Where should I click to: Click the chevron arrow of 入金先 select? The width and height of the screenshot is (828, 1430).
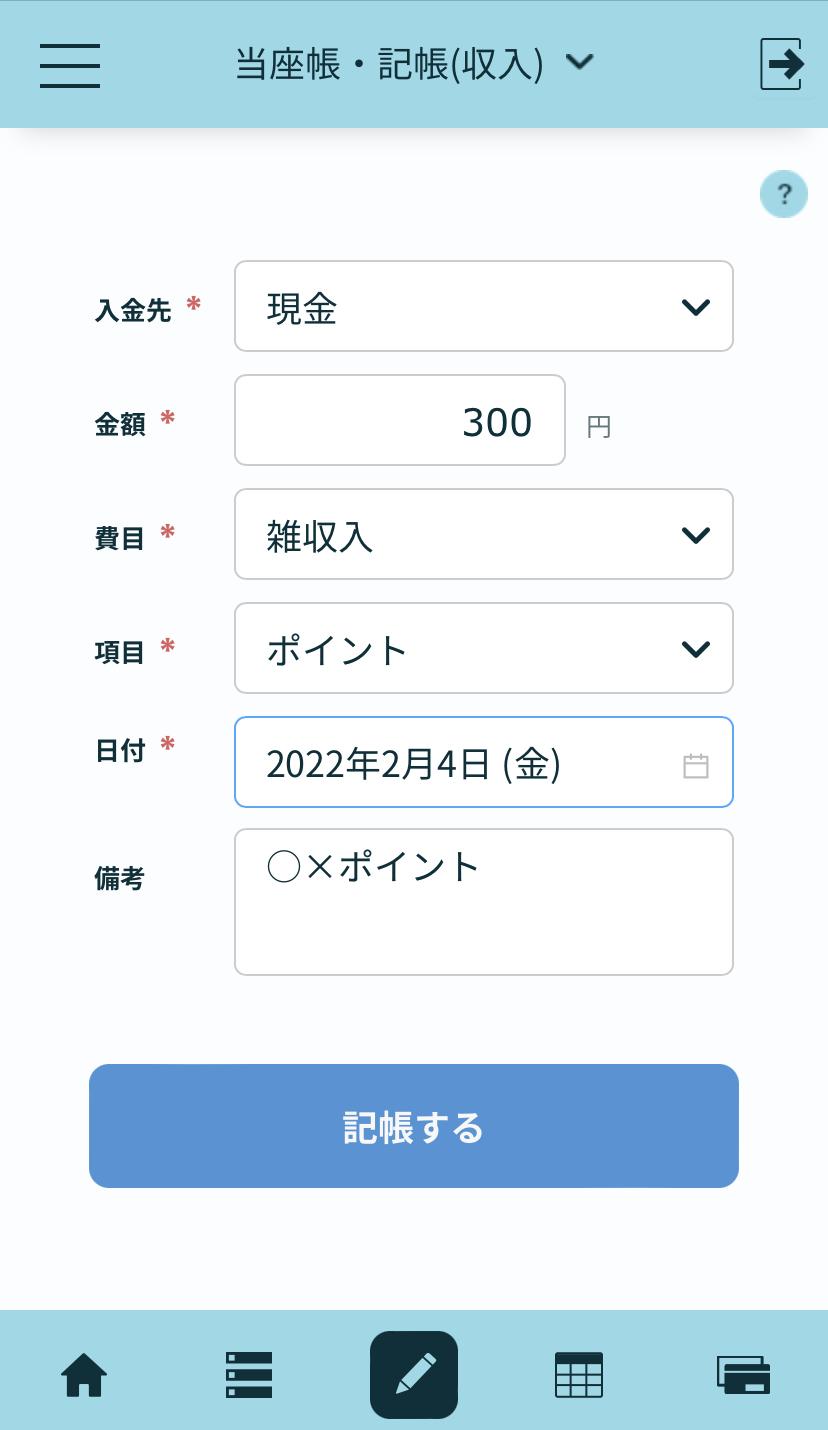(696, 307)
